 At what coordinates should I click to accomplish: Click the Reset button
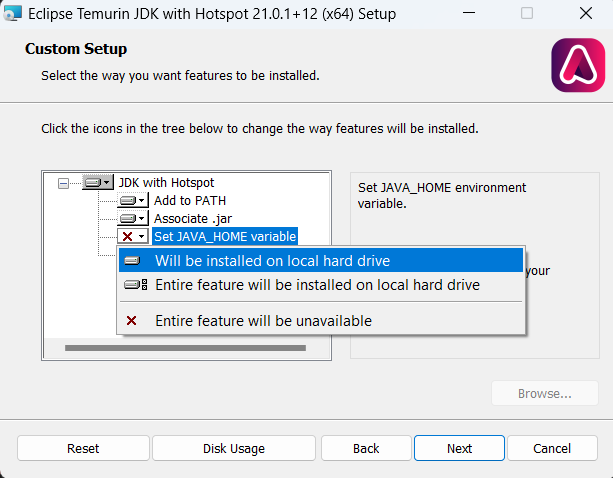tap(83, 448)
